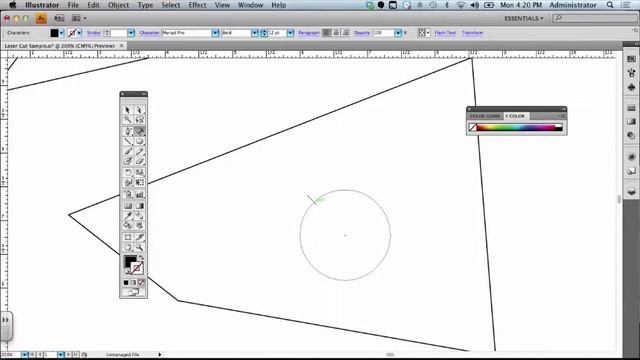
Task: Open the Arrange Documents dropdown
Action: 79,18
